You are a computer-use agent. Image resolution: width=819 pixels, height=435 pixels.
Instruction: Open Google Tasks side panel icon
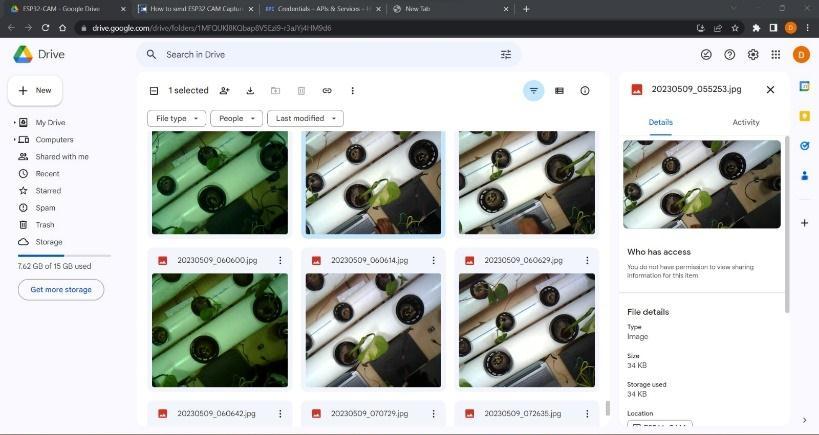[x=804, y=146]
